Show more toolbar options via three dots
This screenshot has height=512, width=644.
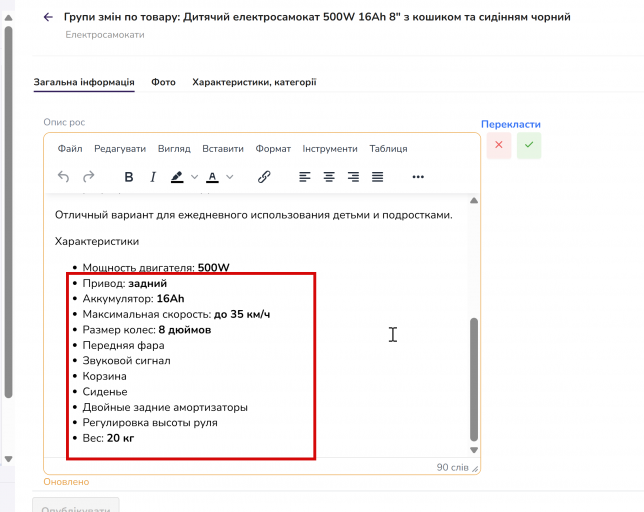click(x=418, y=177)
